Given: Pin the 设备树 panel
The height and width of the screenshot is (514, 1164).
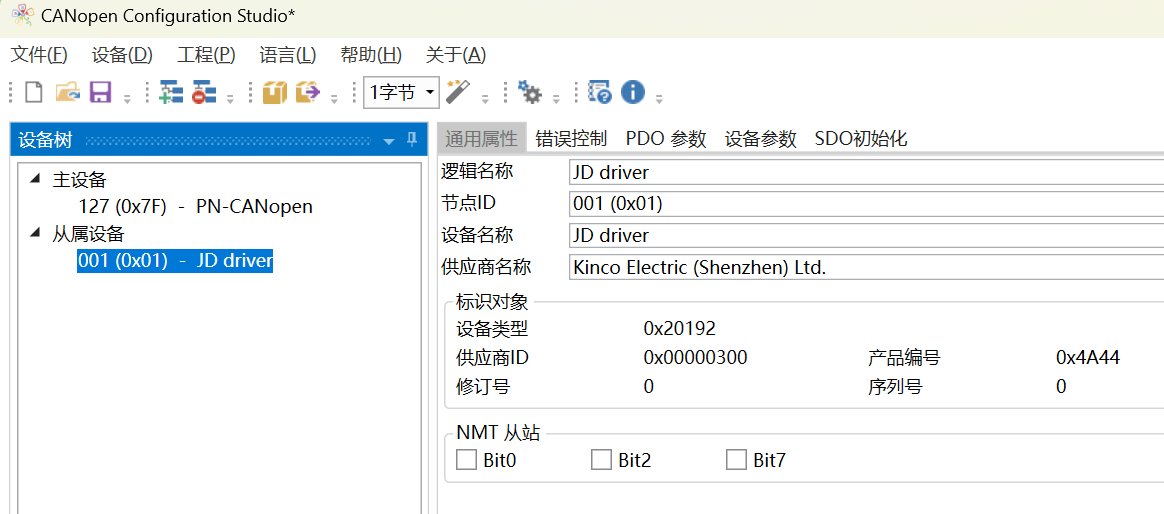Looking at the screenshot, I should 412,140.
